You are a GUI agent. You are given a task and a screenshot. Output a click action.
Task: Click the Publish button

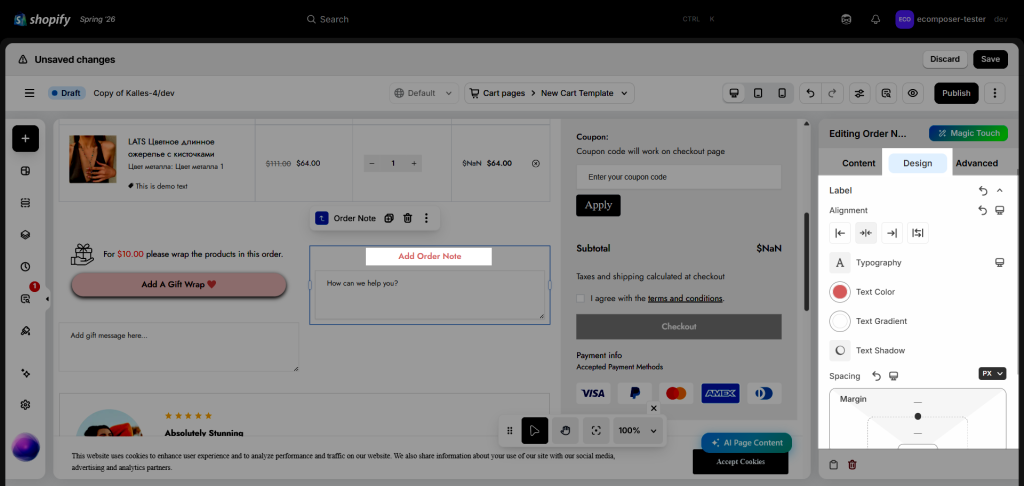click(x=956, y=93)
